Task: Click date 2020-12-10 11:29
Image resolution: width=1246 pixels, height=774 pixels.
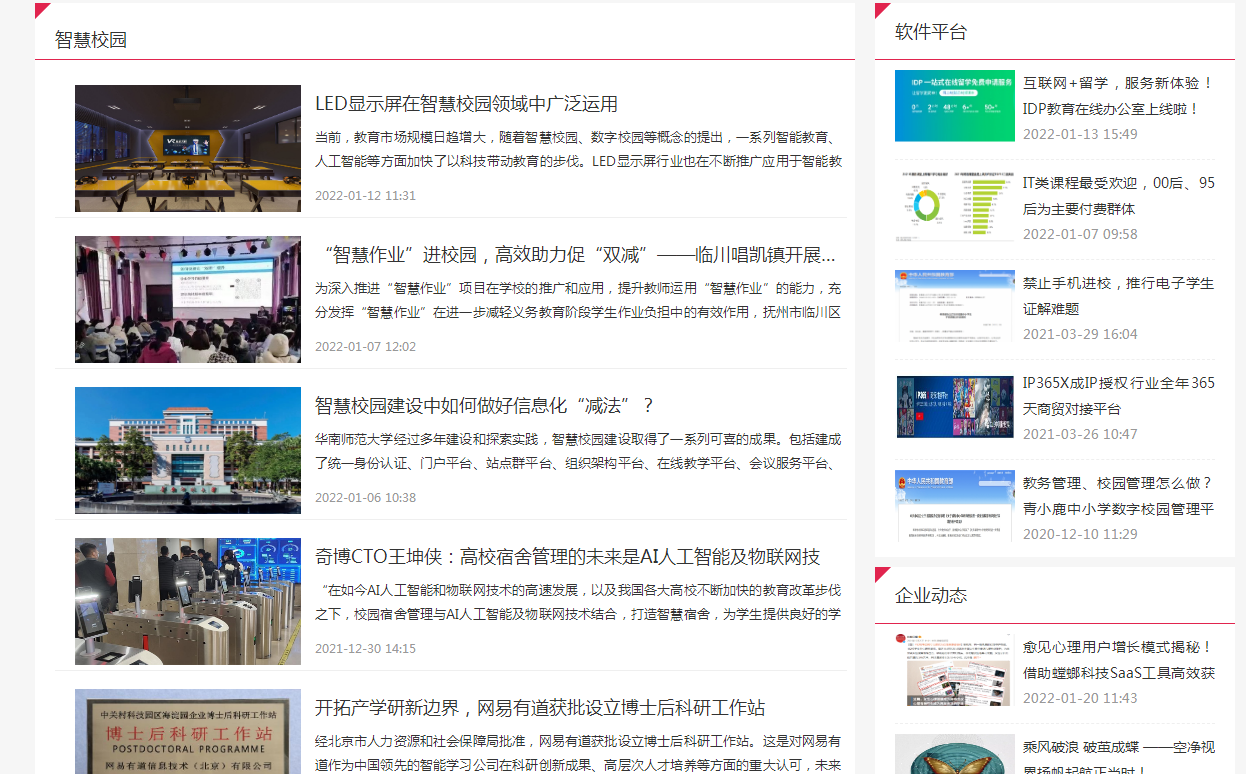Action: [x=1080, y=534]
